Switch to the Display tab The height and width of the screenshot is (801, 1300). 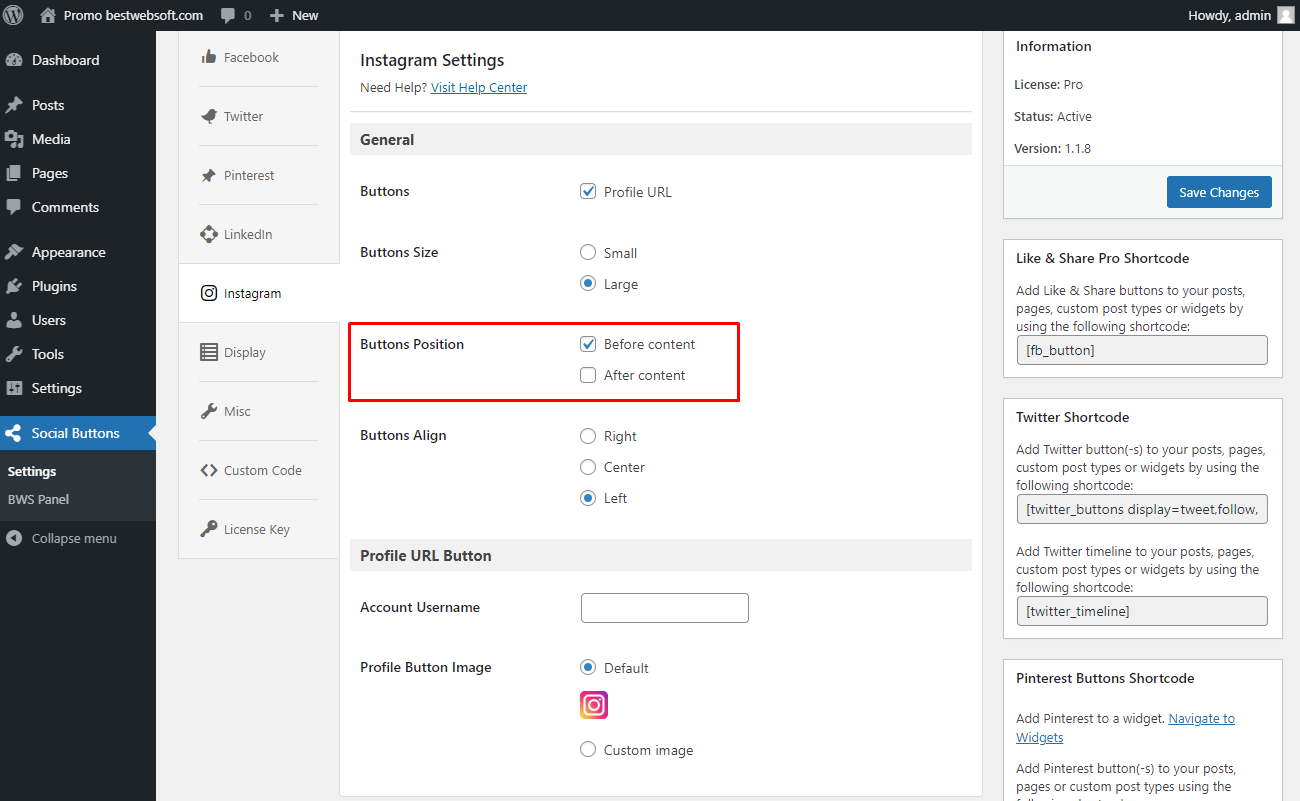click(258, 352)
